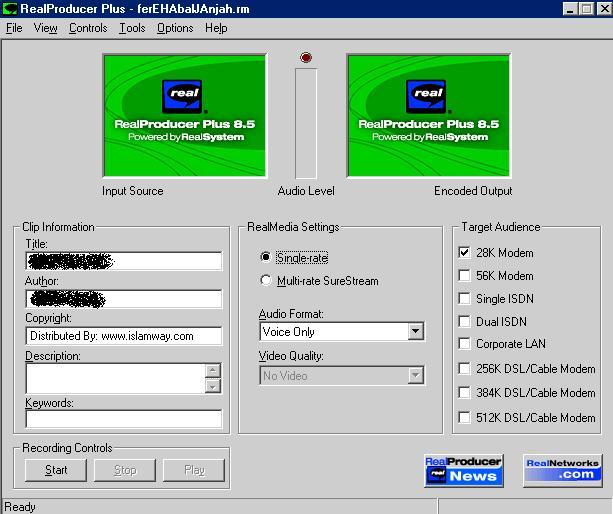
Task: Open the Tools menu
Action: click(132, 28)
